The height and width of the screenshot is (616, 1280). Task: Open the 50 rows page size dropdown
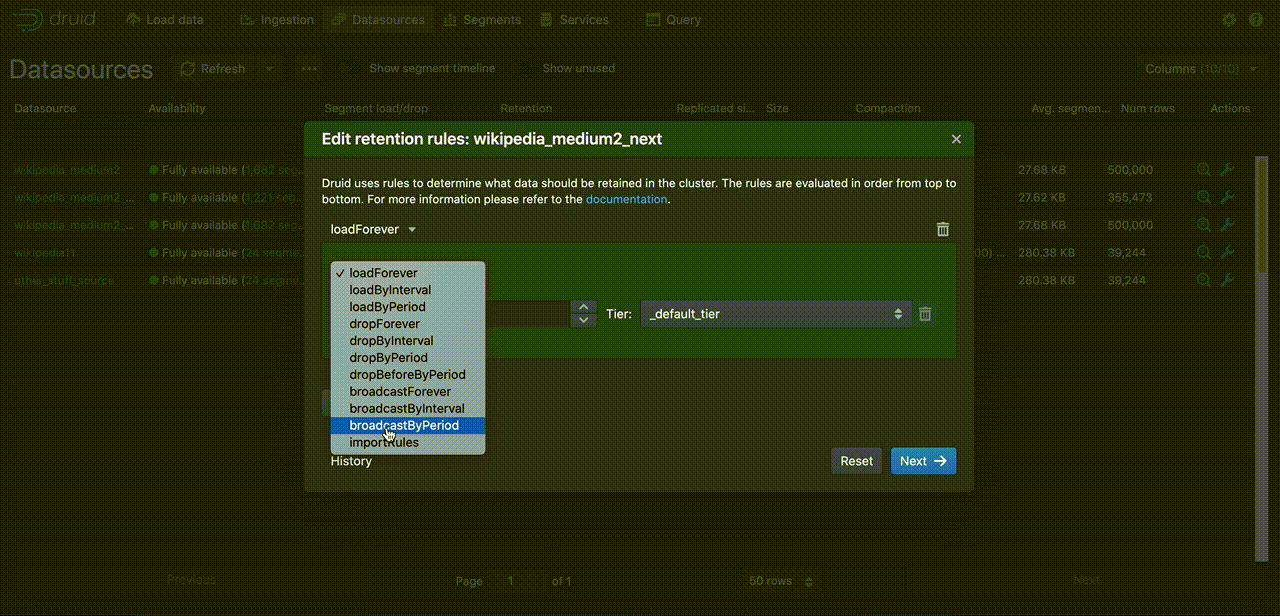coord(780,581)
